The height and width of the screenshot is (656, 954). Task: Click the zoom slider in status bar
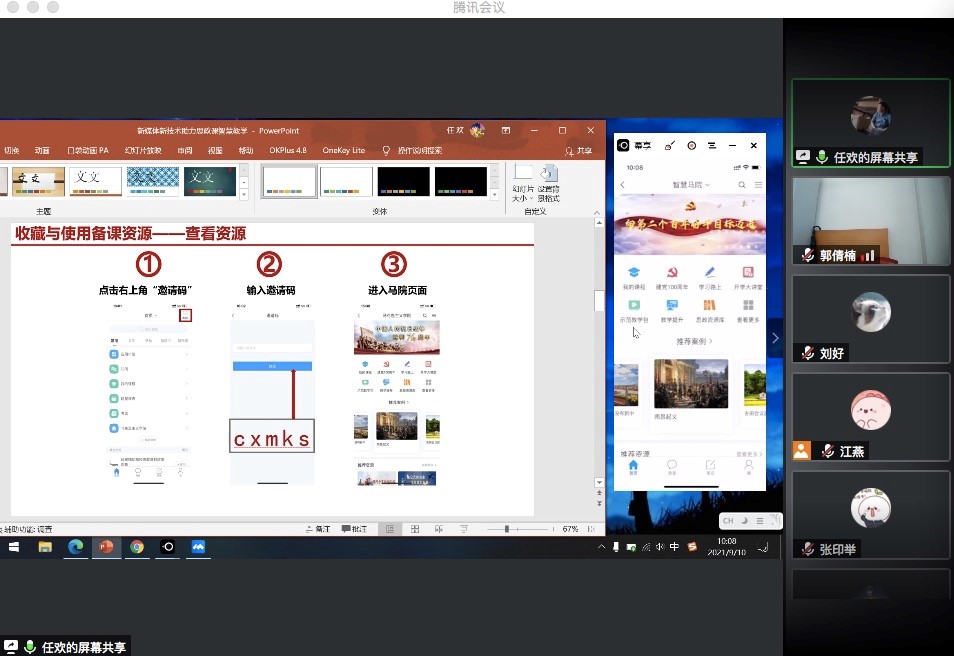click(507, 528)
